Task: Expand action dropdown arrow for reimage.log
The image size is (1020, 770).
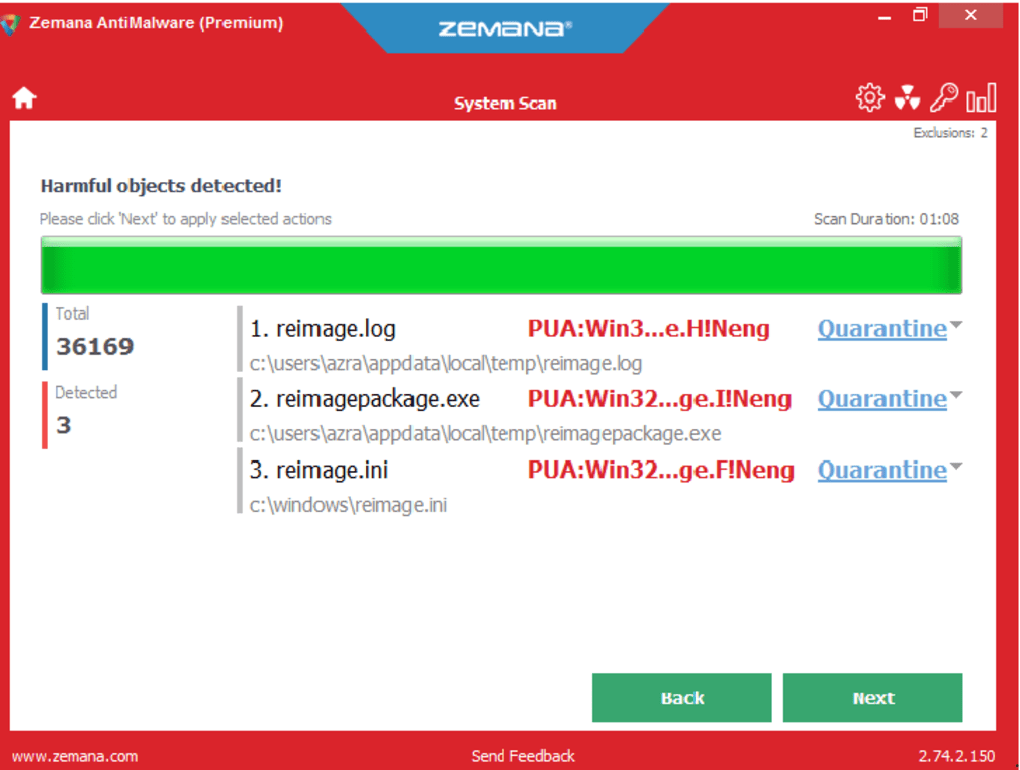Action: (x=956, y=325)
